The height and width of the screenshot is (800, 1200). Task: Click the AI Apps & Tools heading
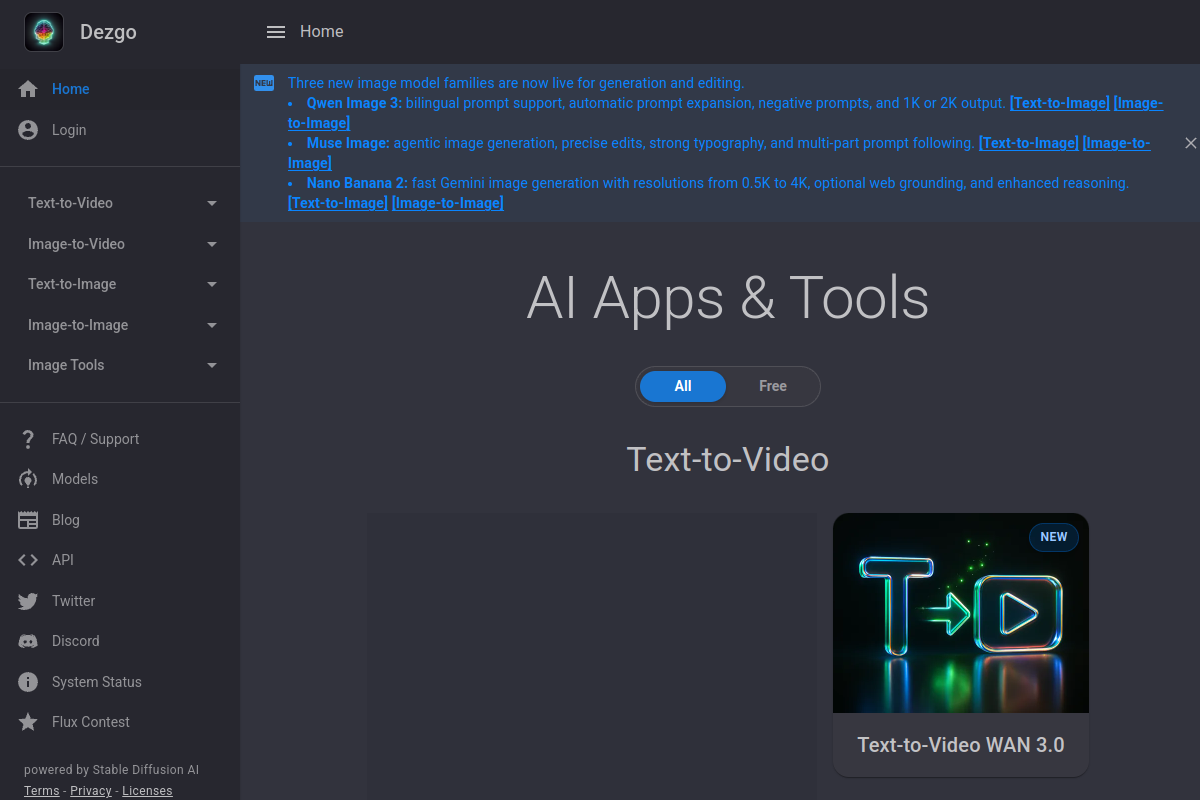[728, 297]
